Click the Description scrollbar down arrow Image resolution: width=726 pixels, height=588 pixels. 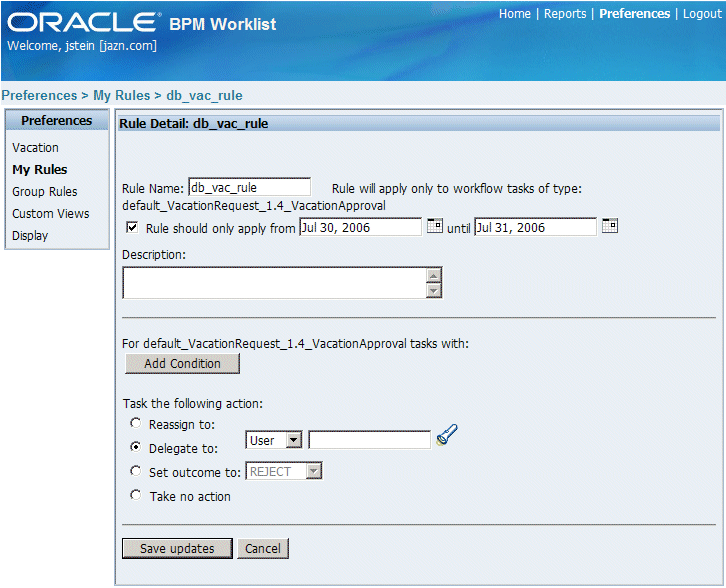click(x=433, y=290)
